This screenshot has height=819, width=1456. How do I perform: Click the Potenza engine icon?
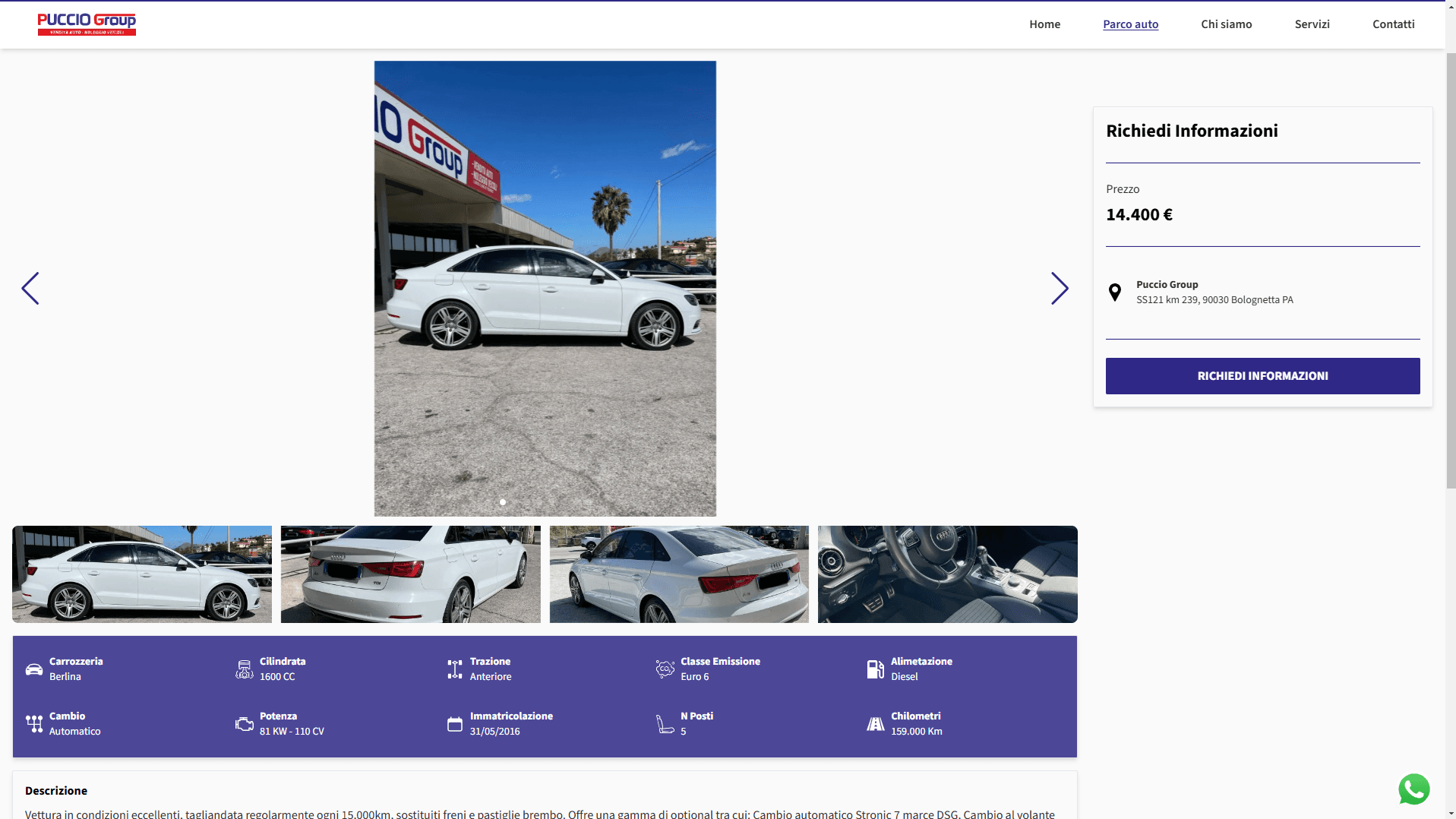244,724
